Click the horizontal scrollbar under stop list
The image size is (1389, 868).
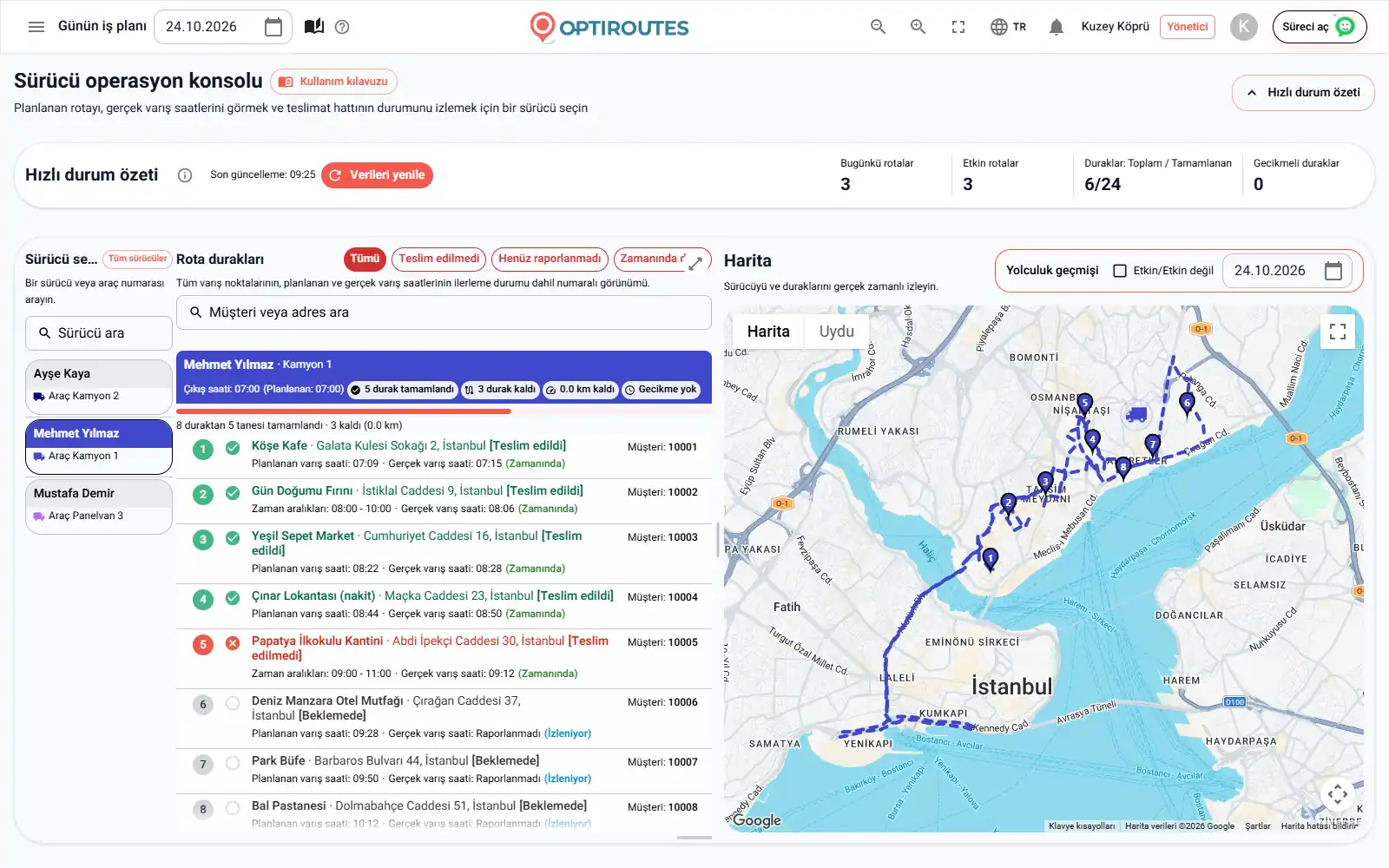point(694,838)
